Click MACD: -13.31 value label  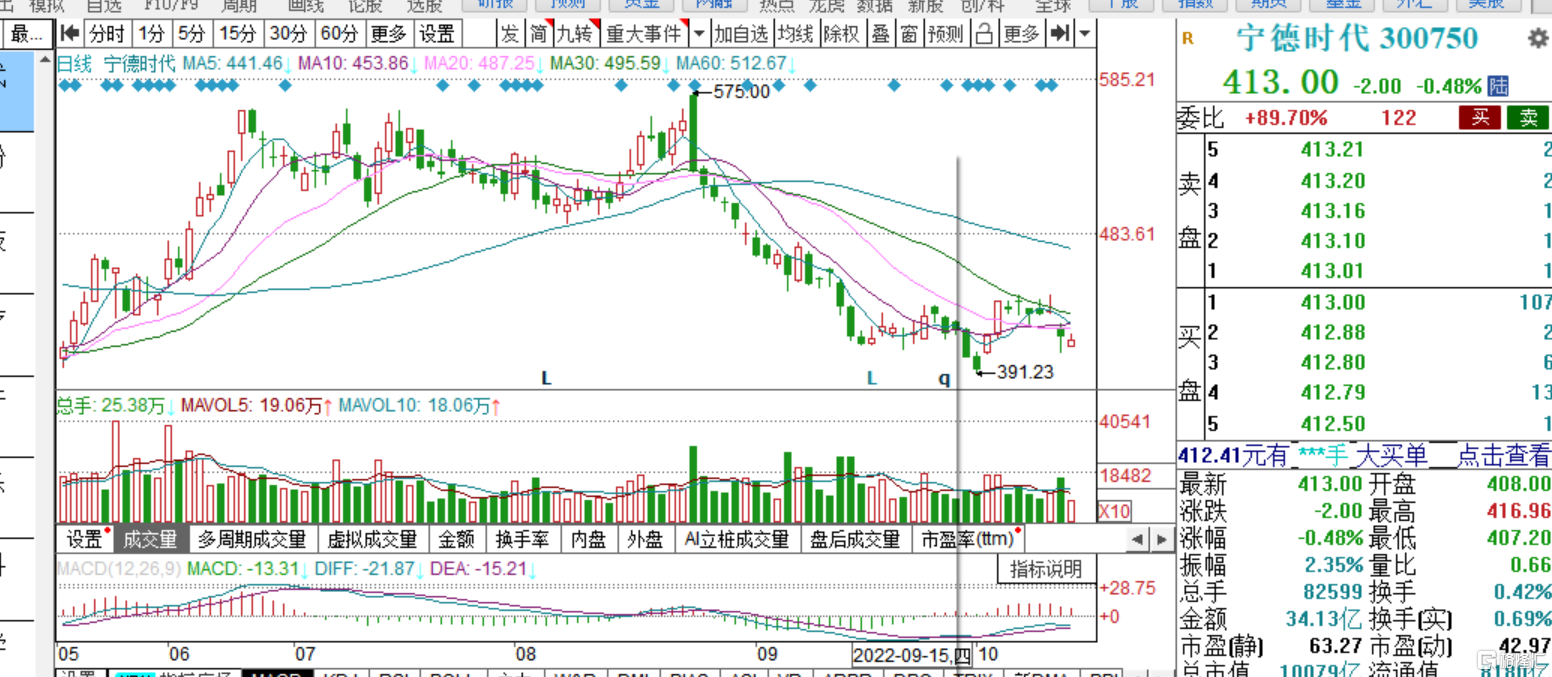[x=244, y=569]
